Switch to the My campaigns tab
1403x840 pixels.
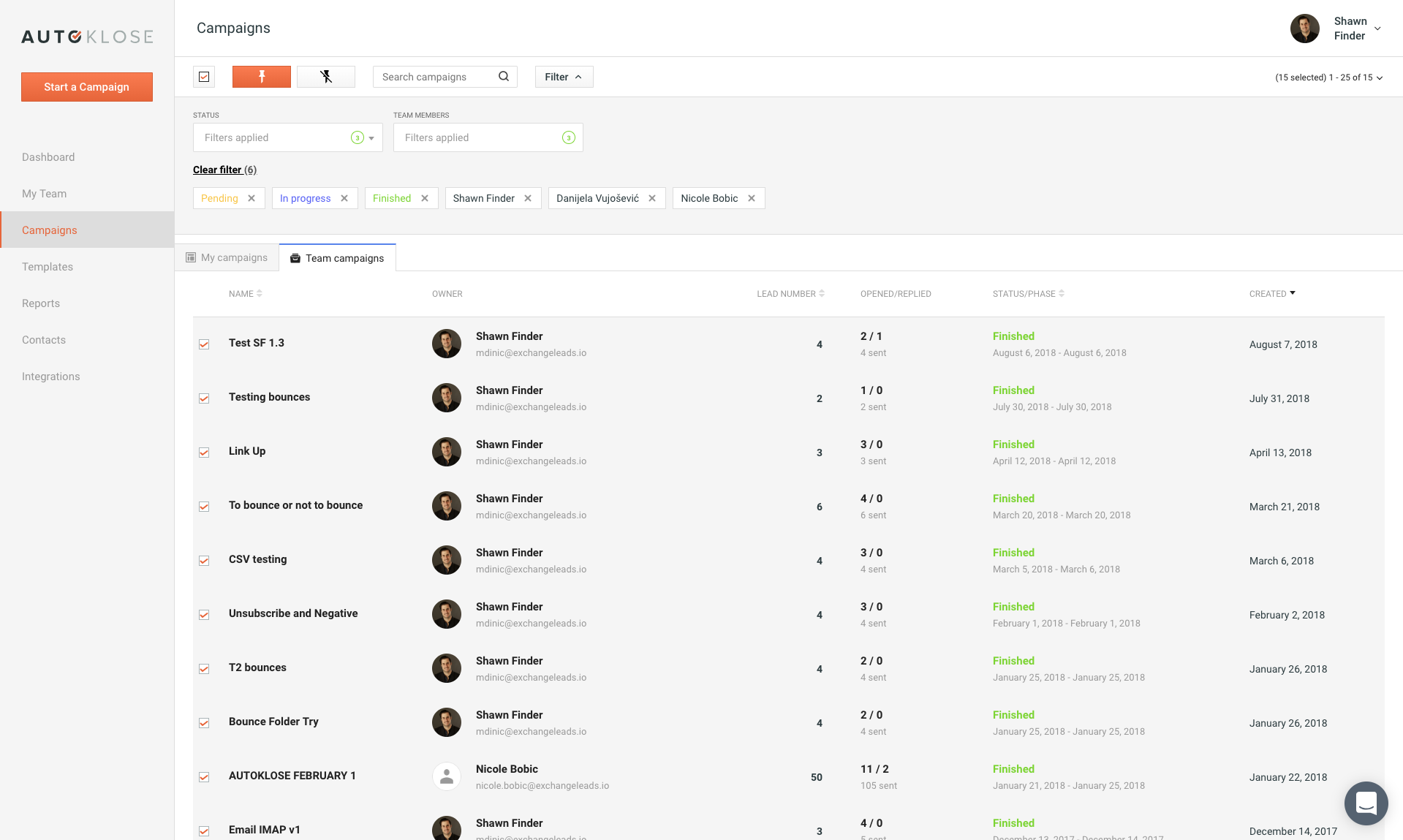(227, 257)
